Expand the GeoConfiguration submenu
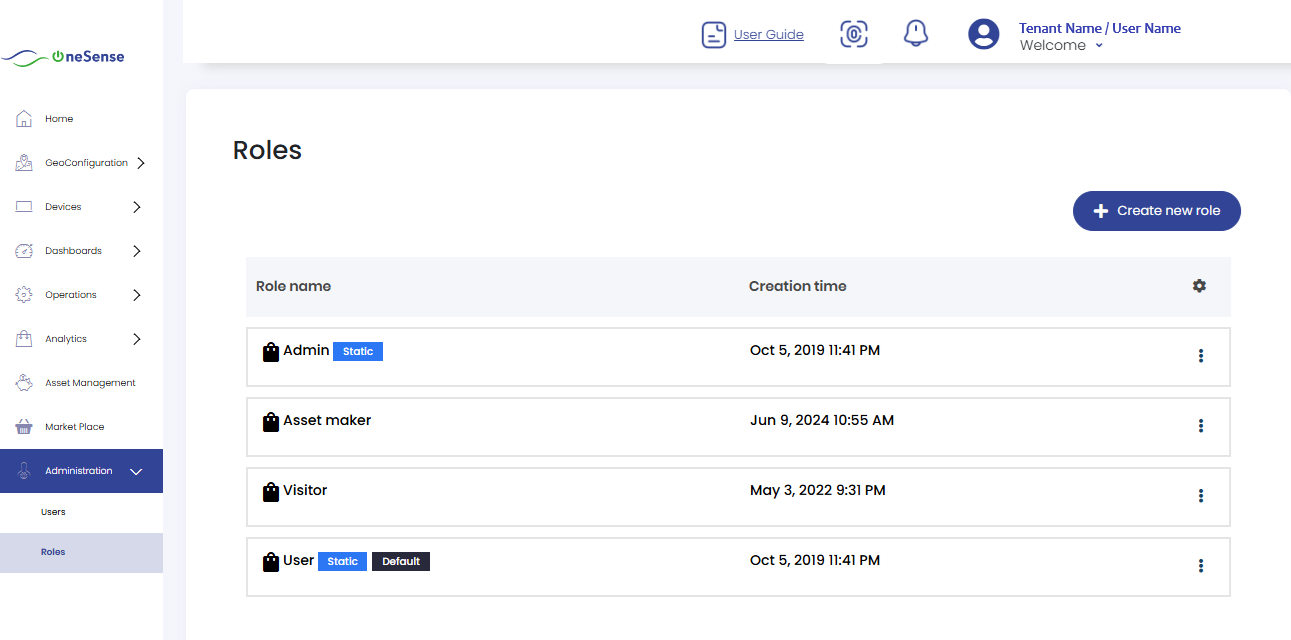1291x640 pixels. coord(140,163)
